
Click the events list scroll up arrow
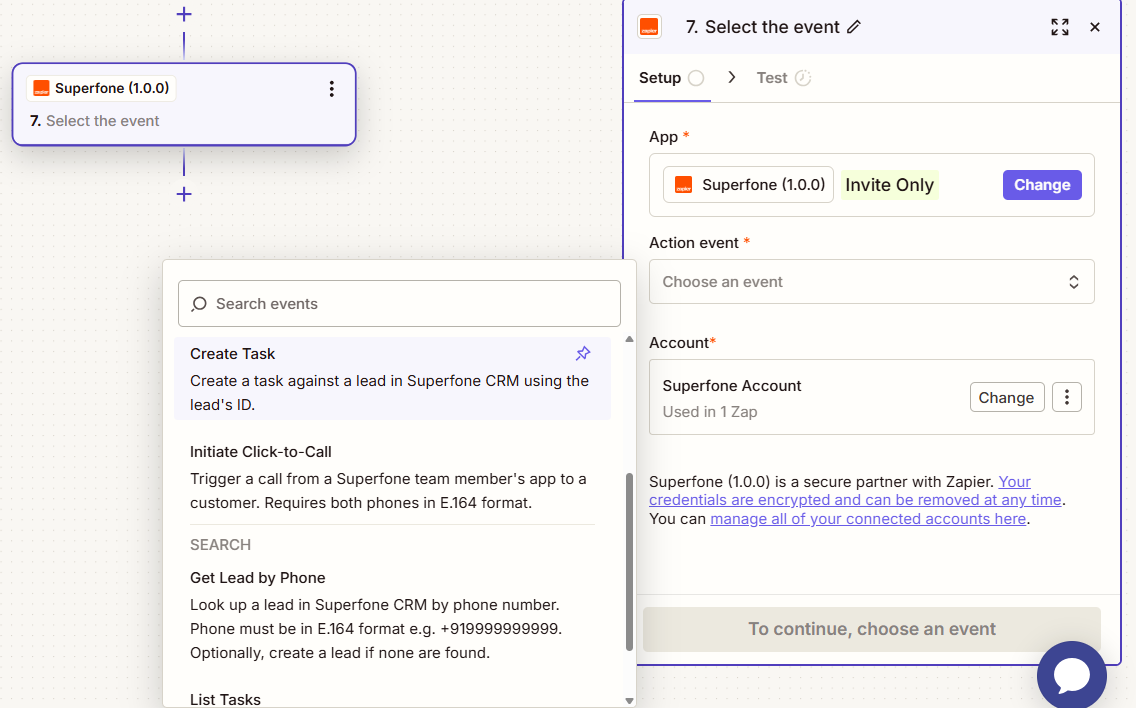coord(629,339)
